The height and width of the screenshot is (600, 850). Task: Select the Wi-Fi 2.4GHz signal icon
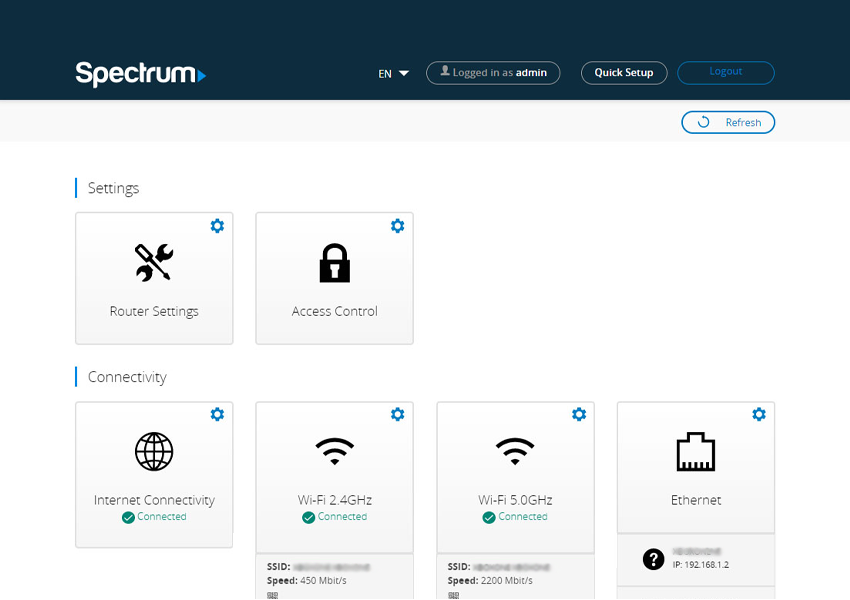tap(334, 451)
